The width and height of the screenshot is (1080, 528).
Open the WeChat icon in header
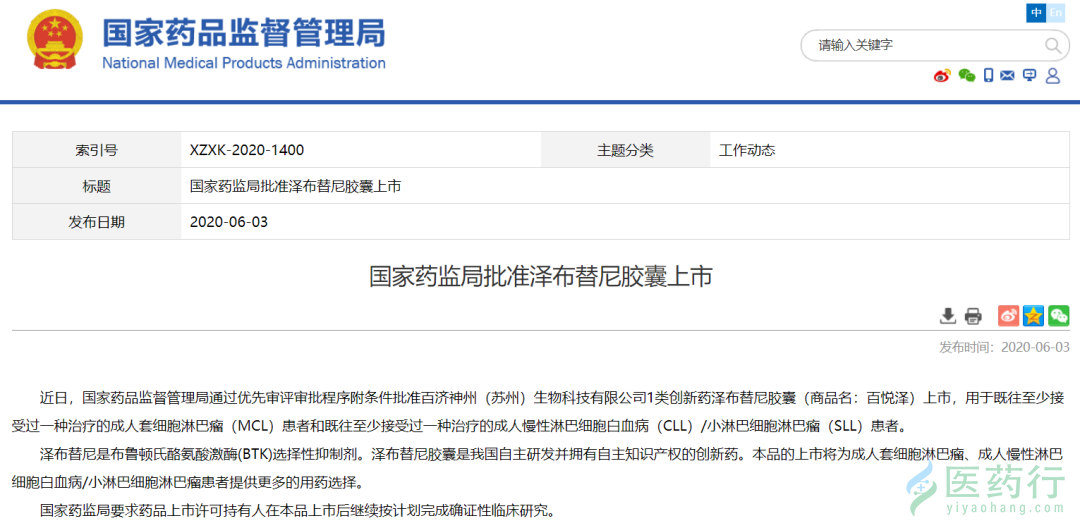point(966,76)
